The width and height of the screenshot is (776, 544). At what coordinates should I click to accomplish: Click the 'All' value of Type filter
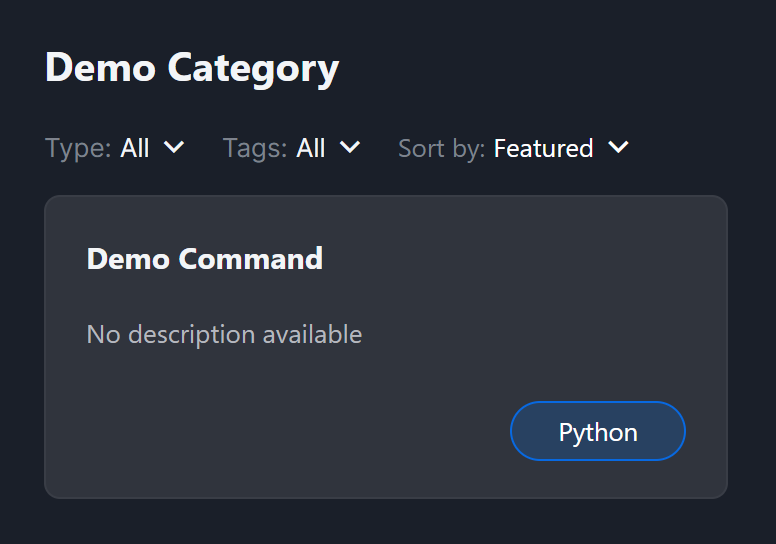135,148
